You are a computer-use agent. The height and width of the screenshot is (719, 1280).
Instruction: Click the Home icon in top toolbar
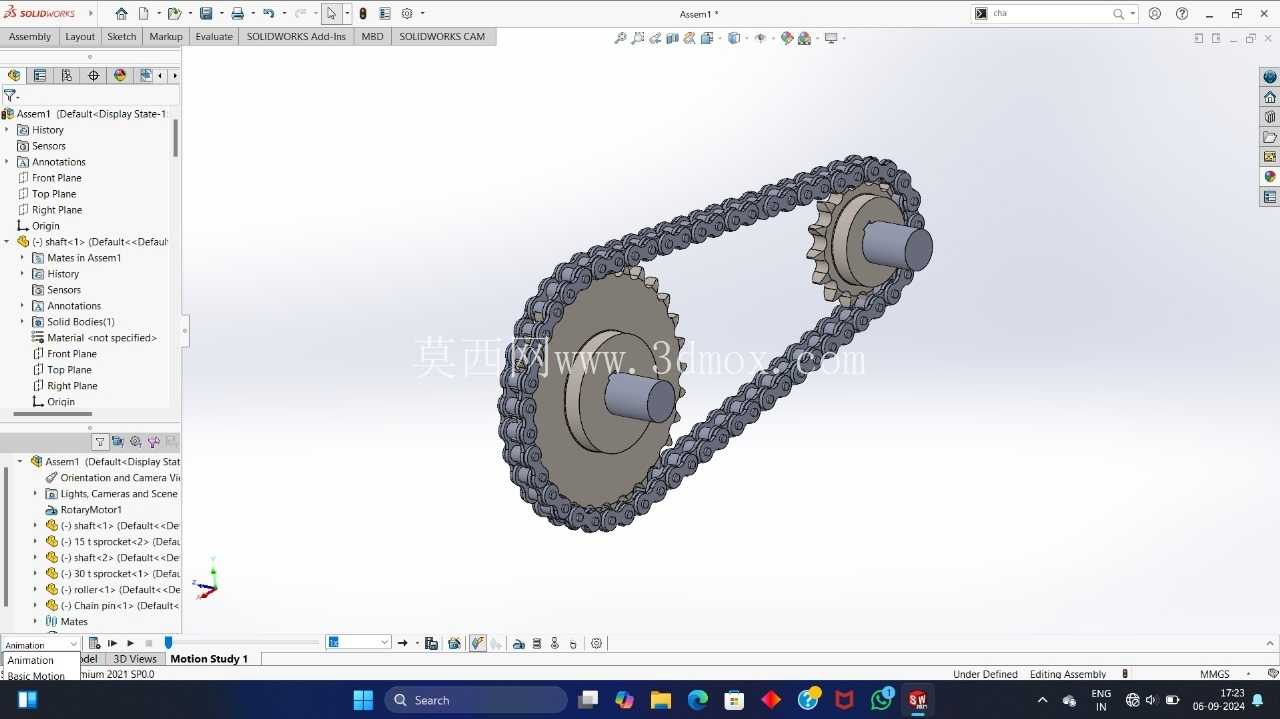(121, 14)
